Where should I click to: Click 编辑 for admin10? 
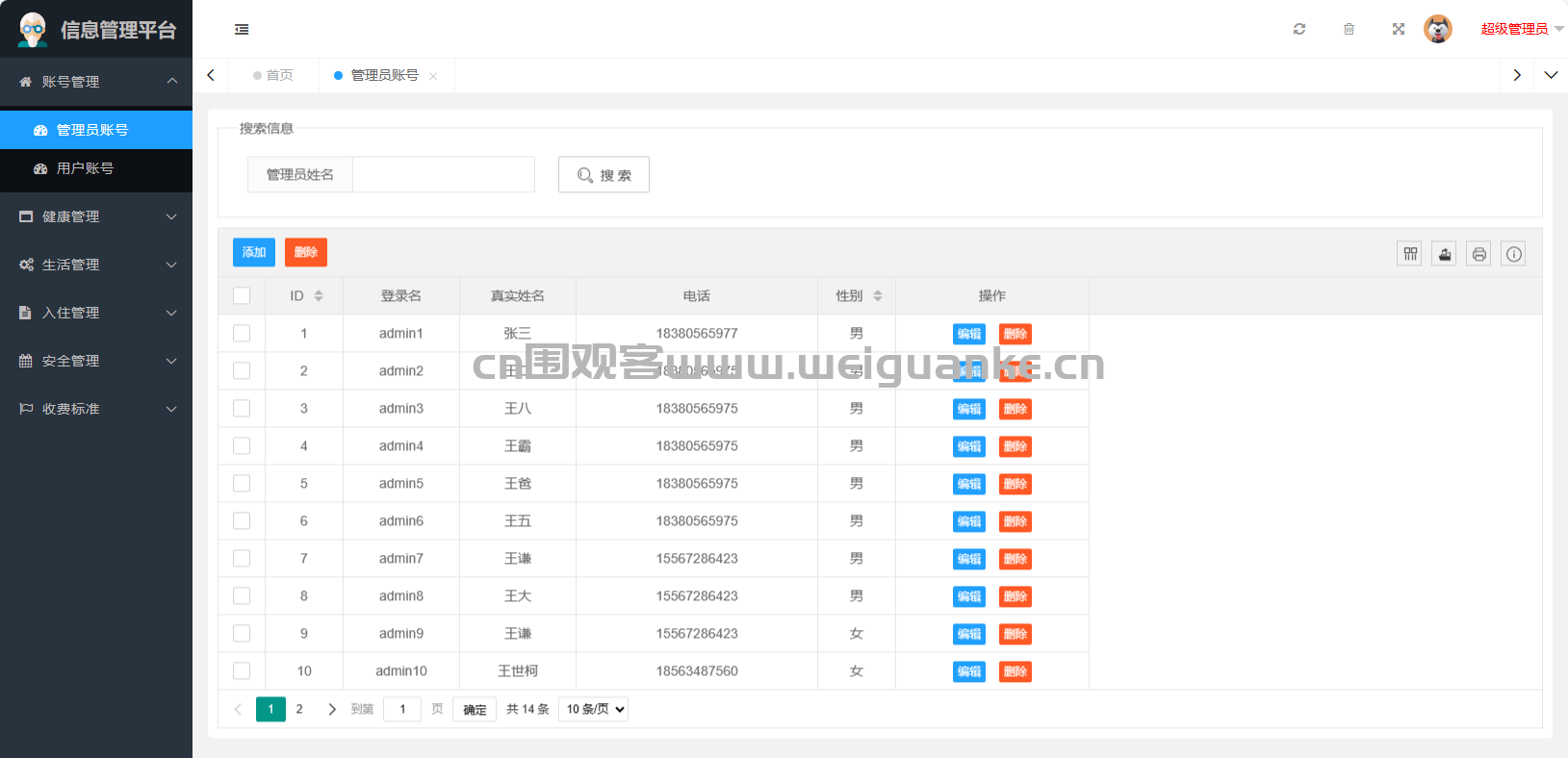coord(969,671)
